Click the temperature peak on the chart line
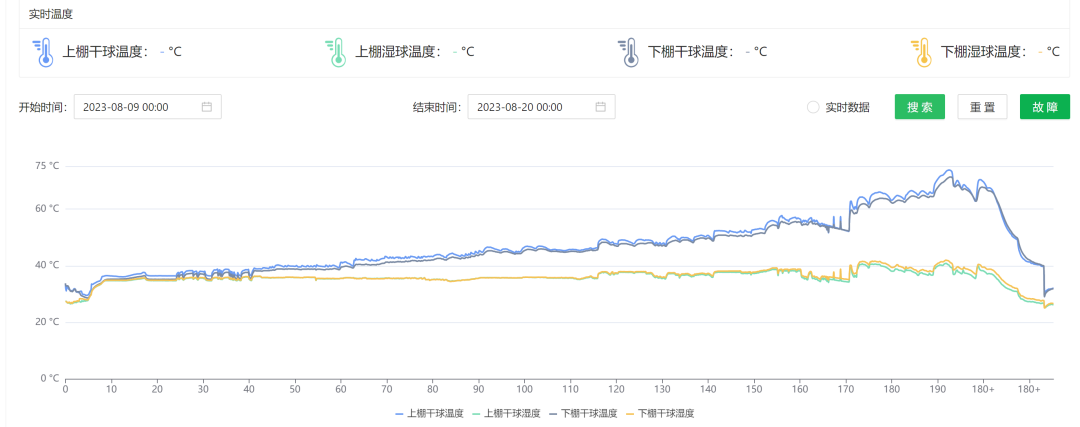 pyautogui.click(x=948, y=171)
